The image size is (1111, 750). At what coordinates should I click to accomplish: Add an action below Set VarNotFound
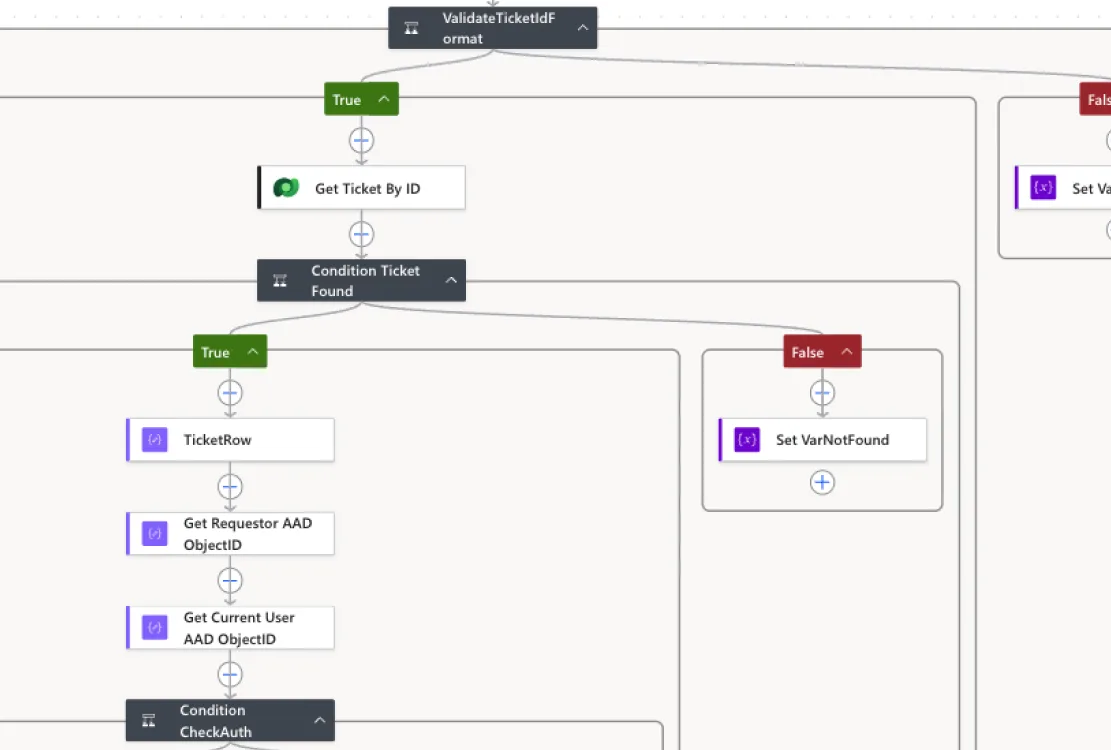click(x=822, y=483)
